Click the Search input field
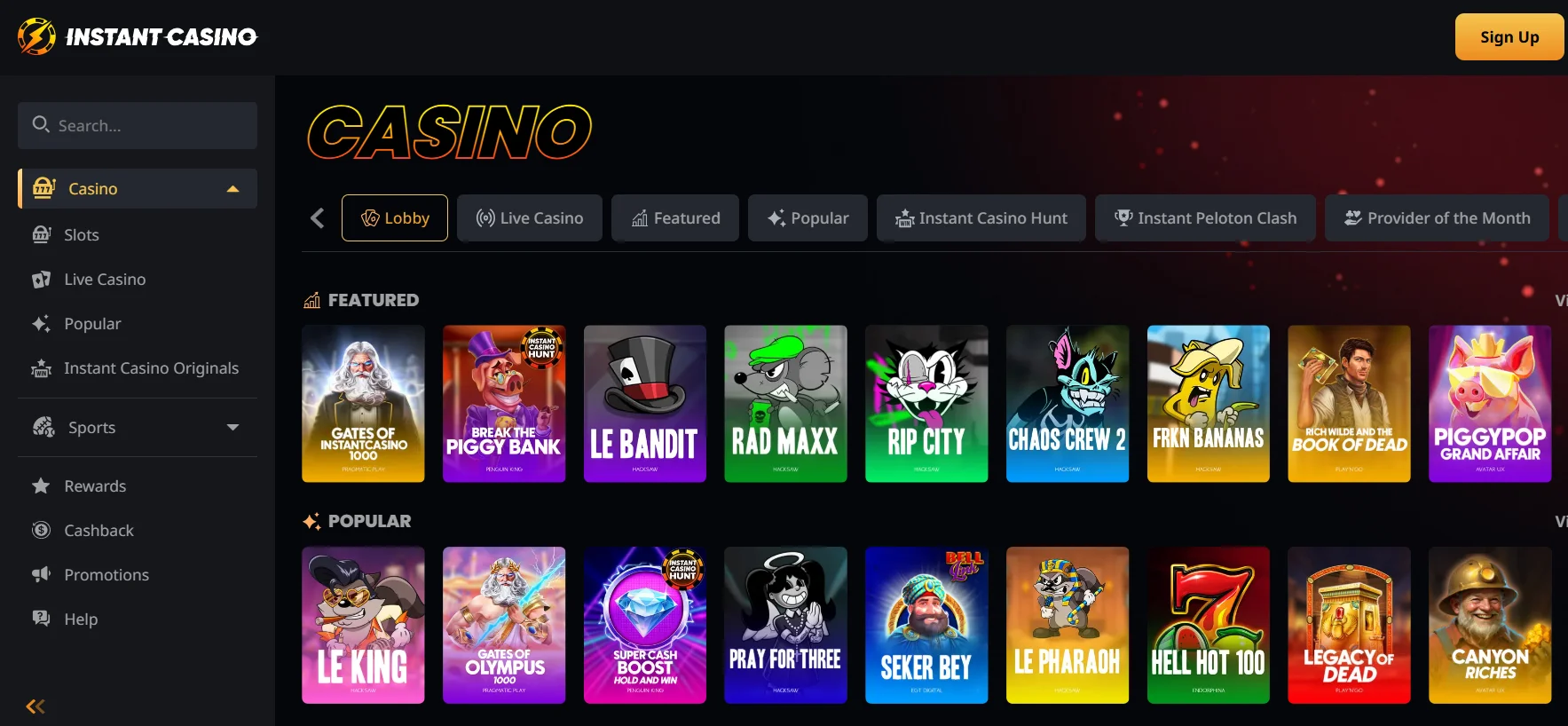The image size is (1568, 726). (138, 125)
